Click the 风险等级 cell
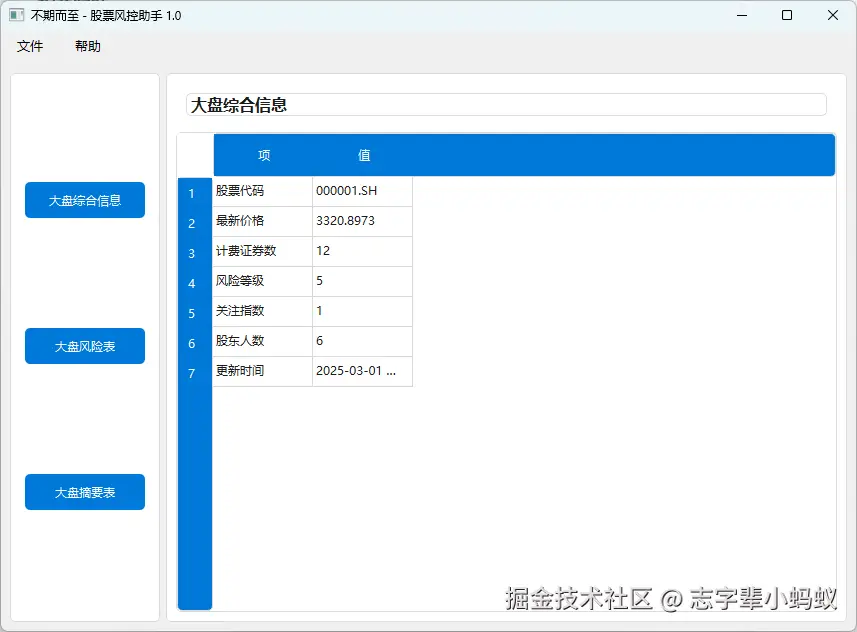The width and height of the screenshot is (857, 632). [x=262, y=282]
